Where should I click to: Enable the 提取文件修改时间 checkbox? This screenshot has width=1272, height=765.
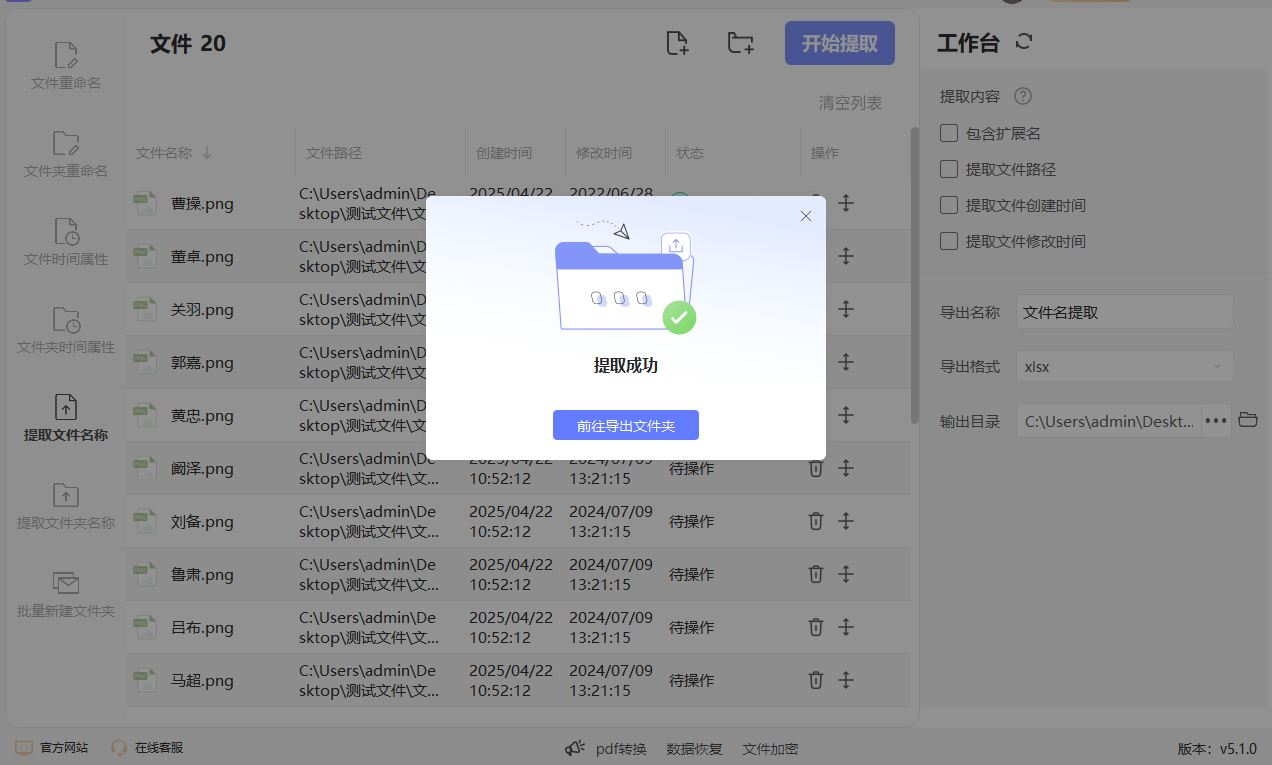[949, 241]
